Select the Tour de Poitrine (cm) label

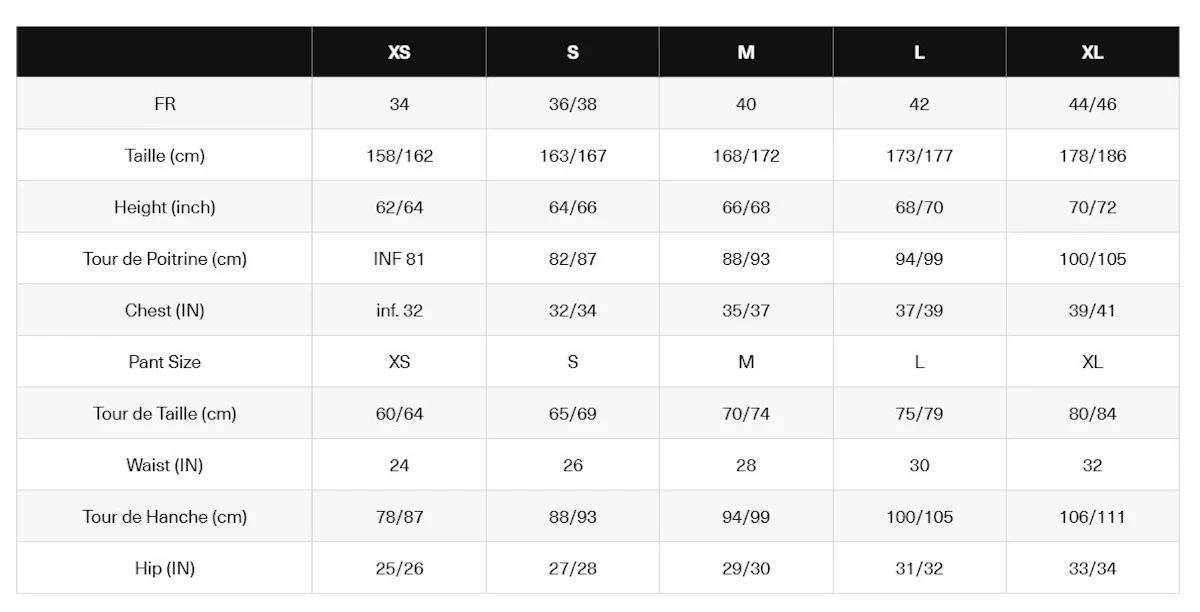coord(165,259)
